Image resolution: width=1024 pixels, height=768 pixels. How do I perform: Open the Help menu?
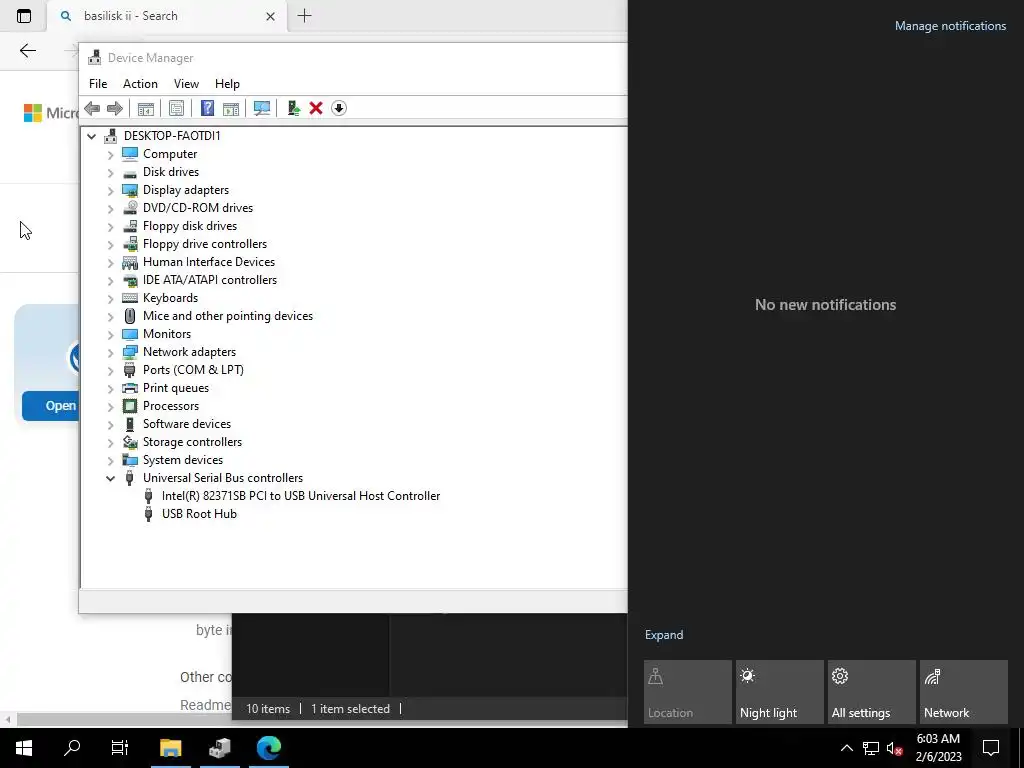(227, 84)
